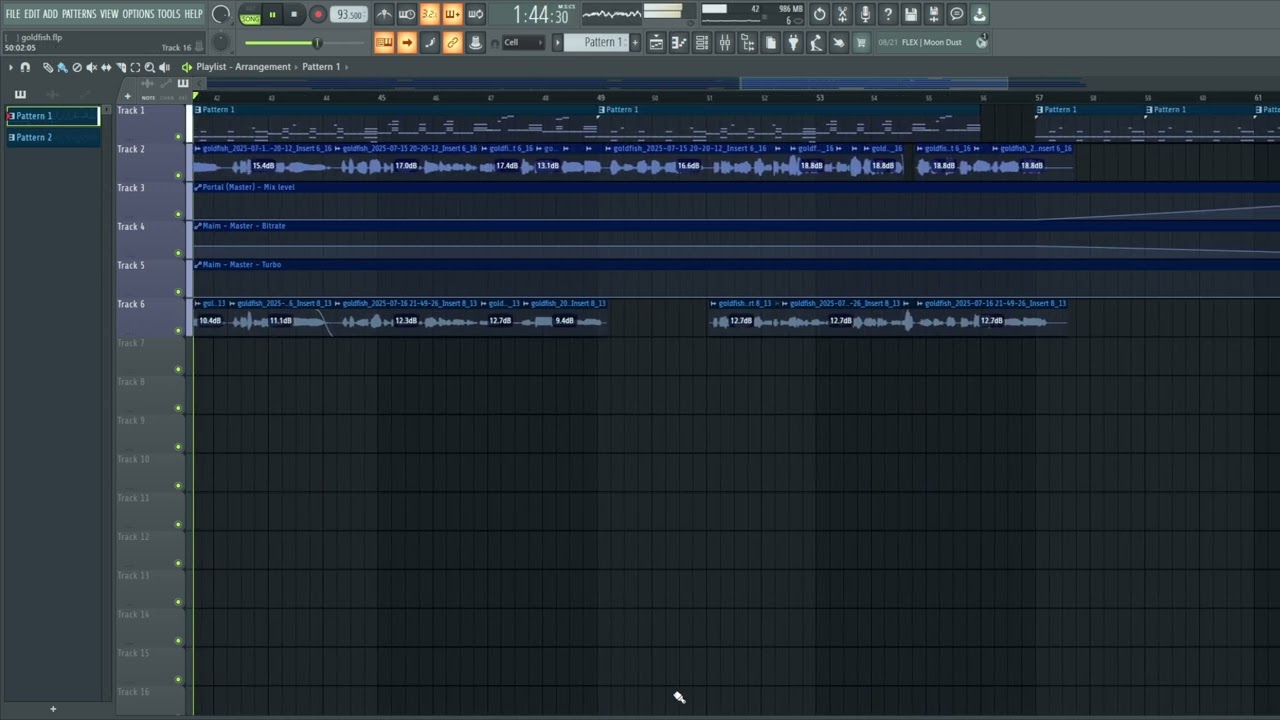Open the Piano roll view icon

coord(679,42)
